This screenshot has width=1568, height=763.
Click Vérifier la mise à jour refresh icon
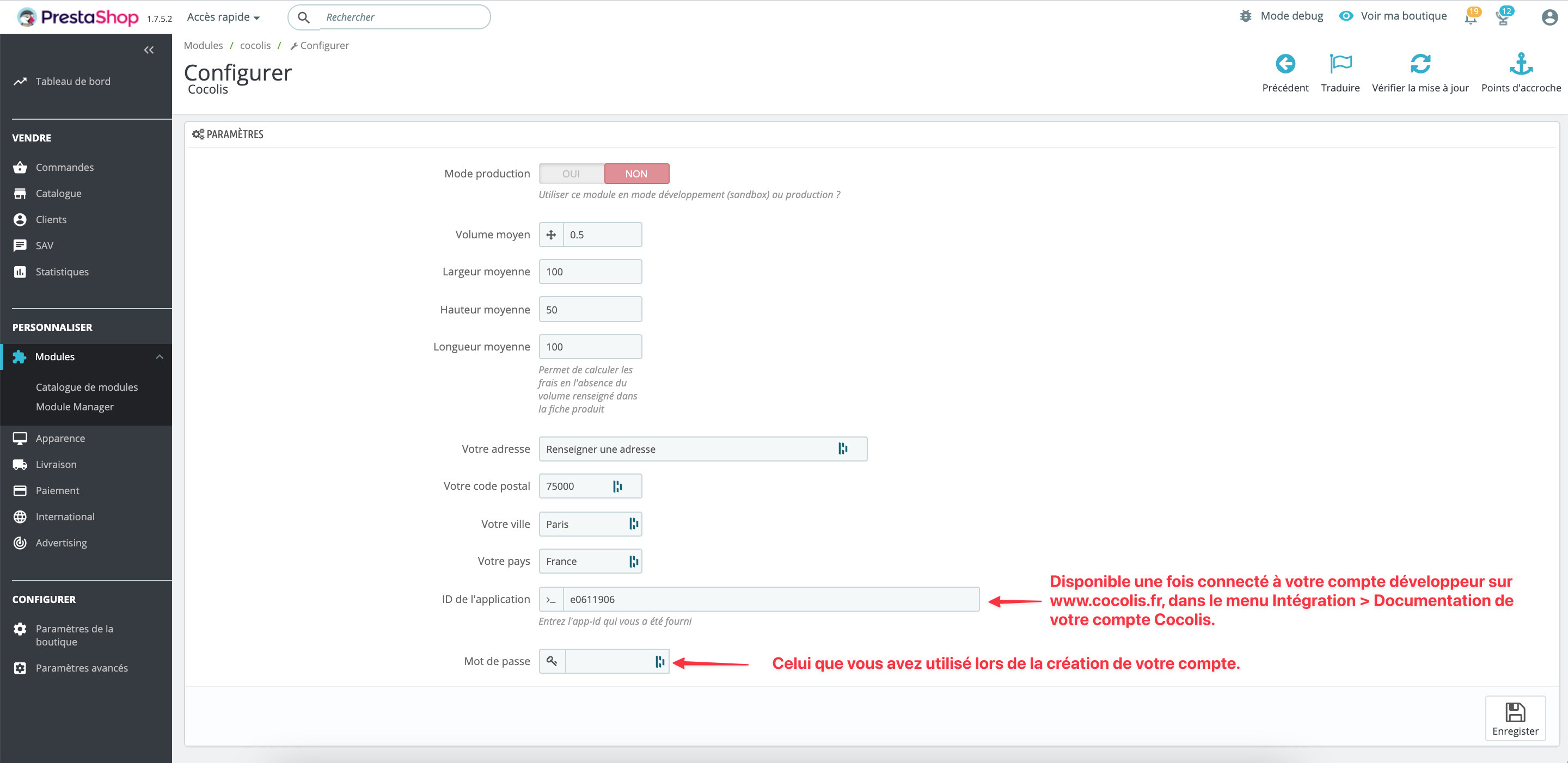click(x=1420, y=63)
